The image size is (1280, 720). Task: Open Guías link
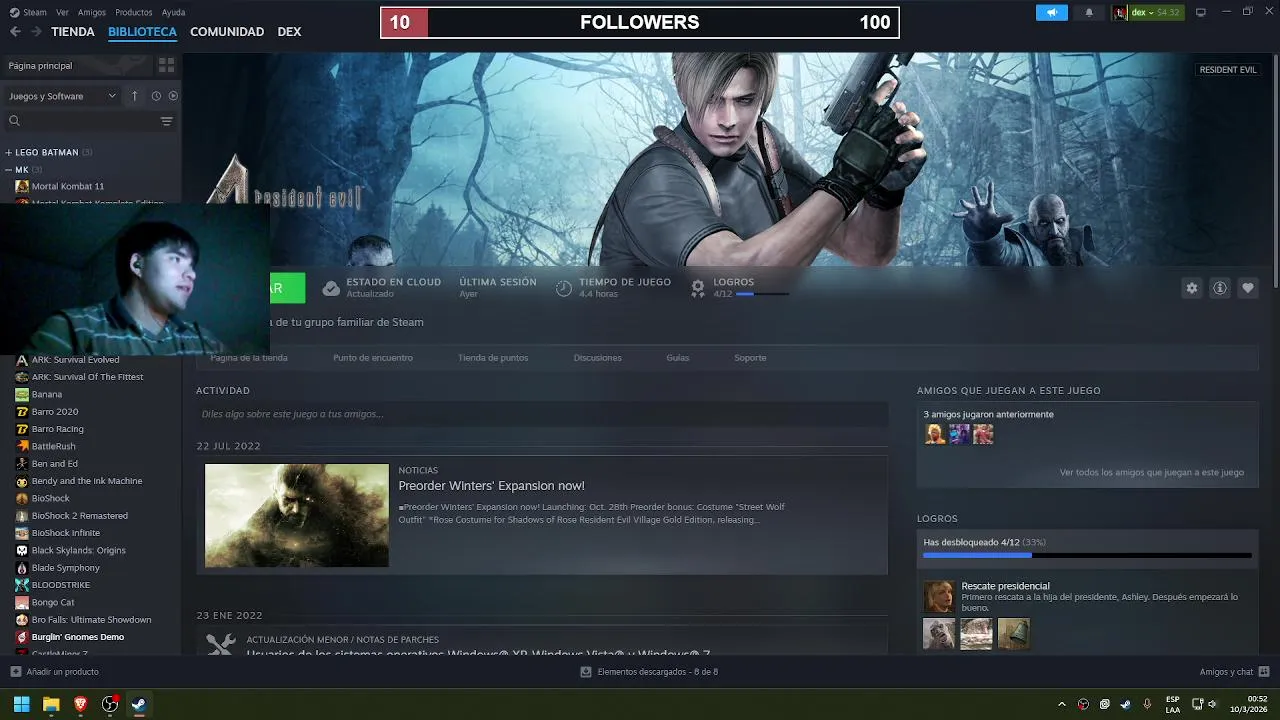click(x=678, y=358)
